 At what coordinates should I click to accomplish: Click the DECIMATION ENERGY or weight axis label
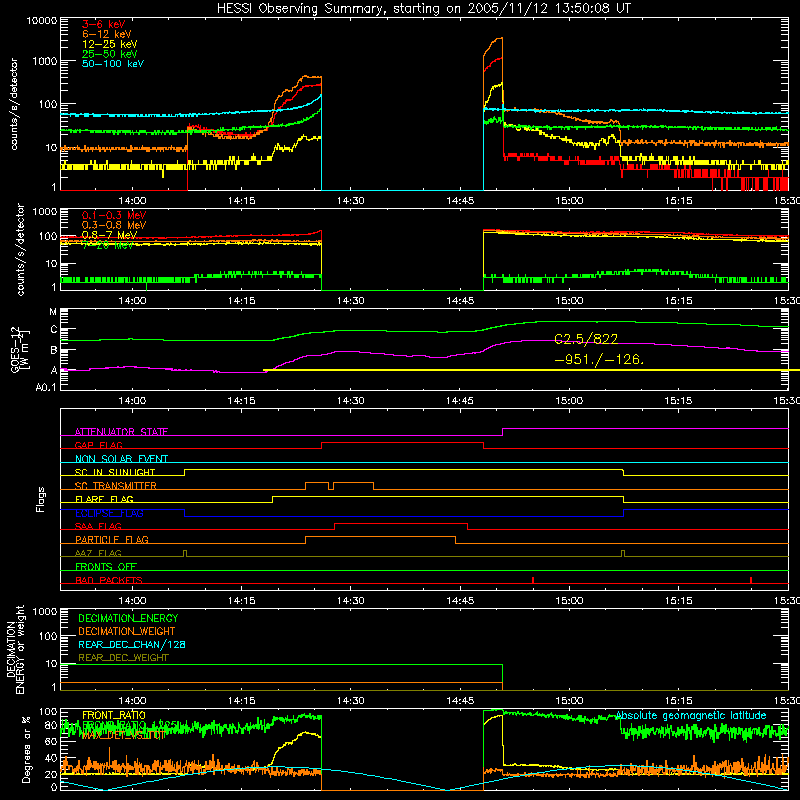(x=15, y=649)
